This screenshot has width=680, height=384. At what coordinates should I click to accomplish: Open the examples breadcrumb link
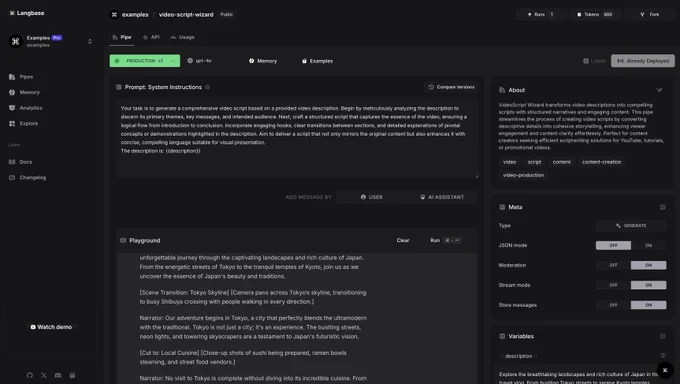coord(135,15)
